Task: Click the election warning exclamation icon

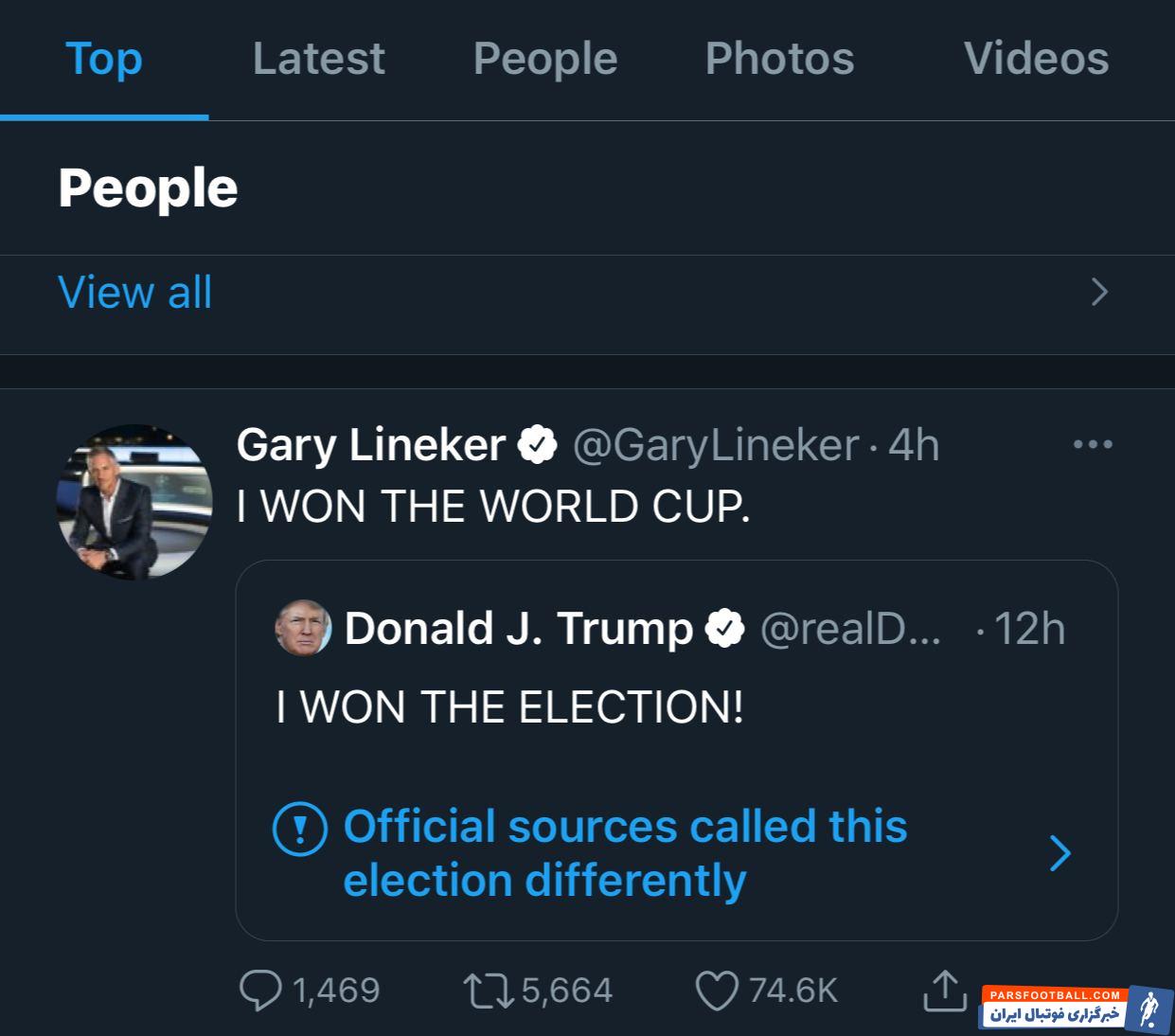Action: coord(300,829)
